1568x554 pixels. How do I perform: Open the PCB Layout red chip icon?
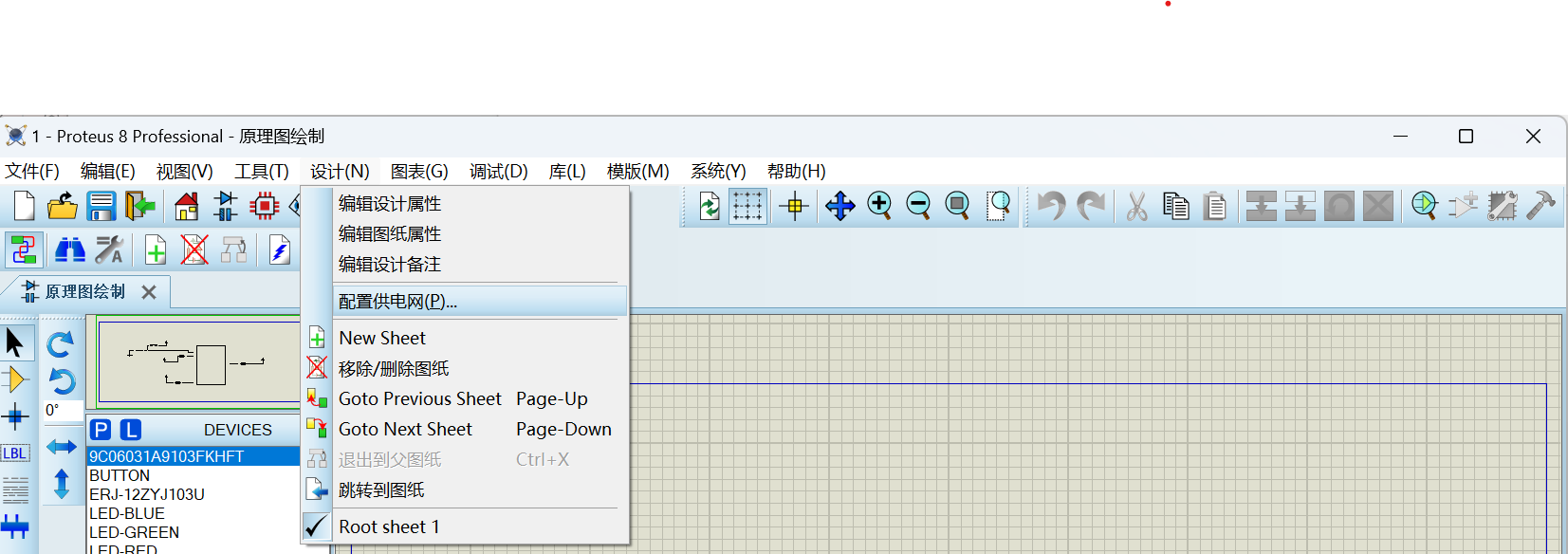[x=265, y=205]
